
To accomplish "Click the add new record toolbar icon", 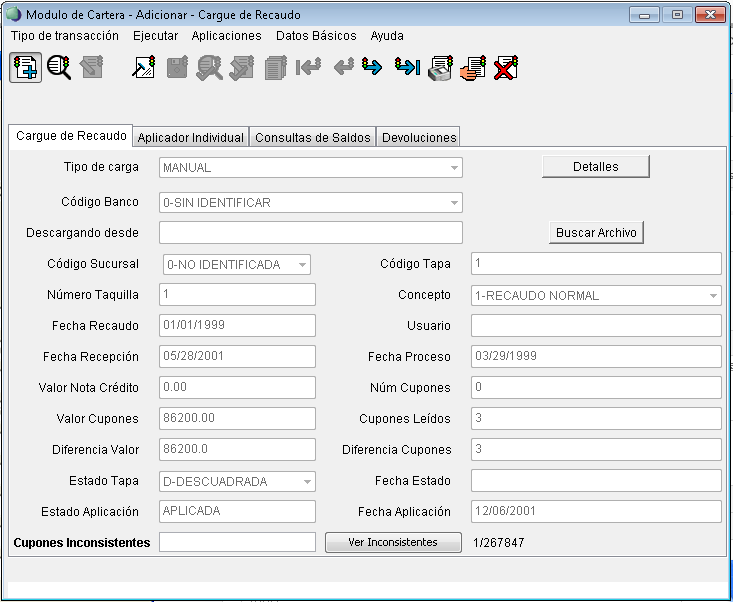I will 25,68.
